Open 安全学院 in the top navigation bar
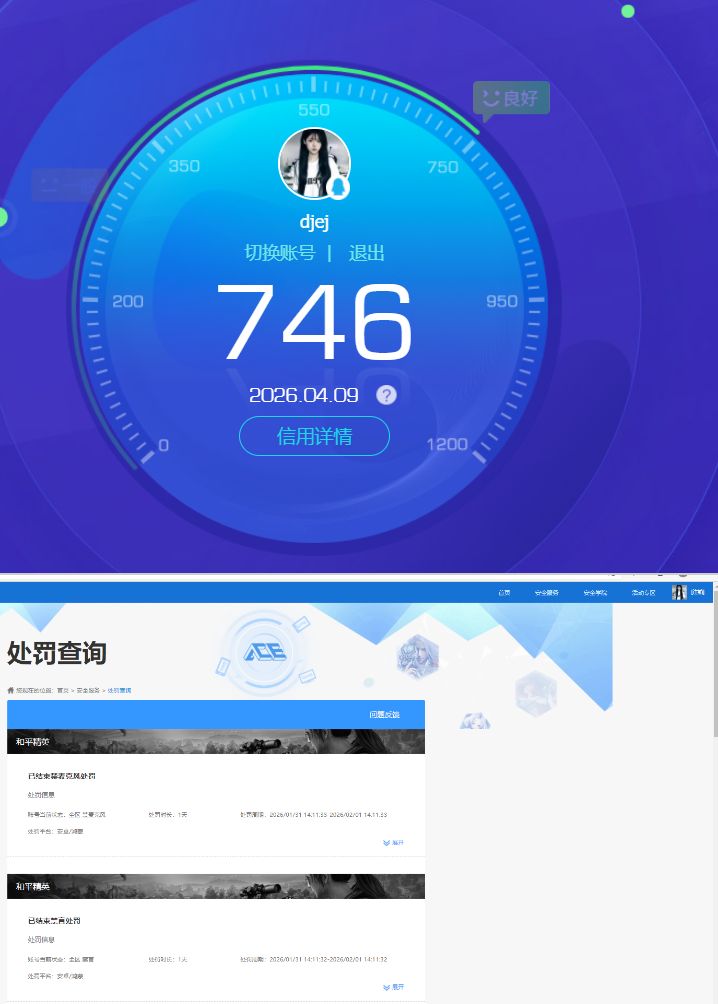Viewport: 718px width, 1004px height. pyautogui.click(x=595, y=593)
